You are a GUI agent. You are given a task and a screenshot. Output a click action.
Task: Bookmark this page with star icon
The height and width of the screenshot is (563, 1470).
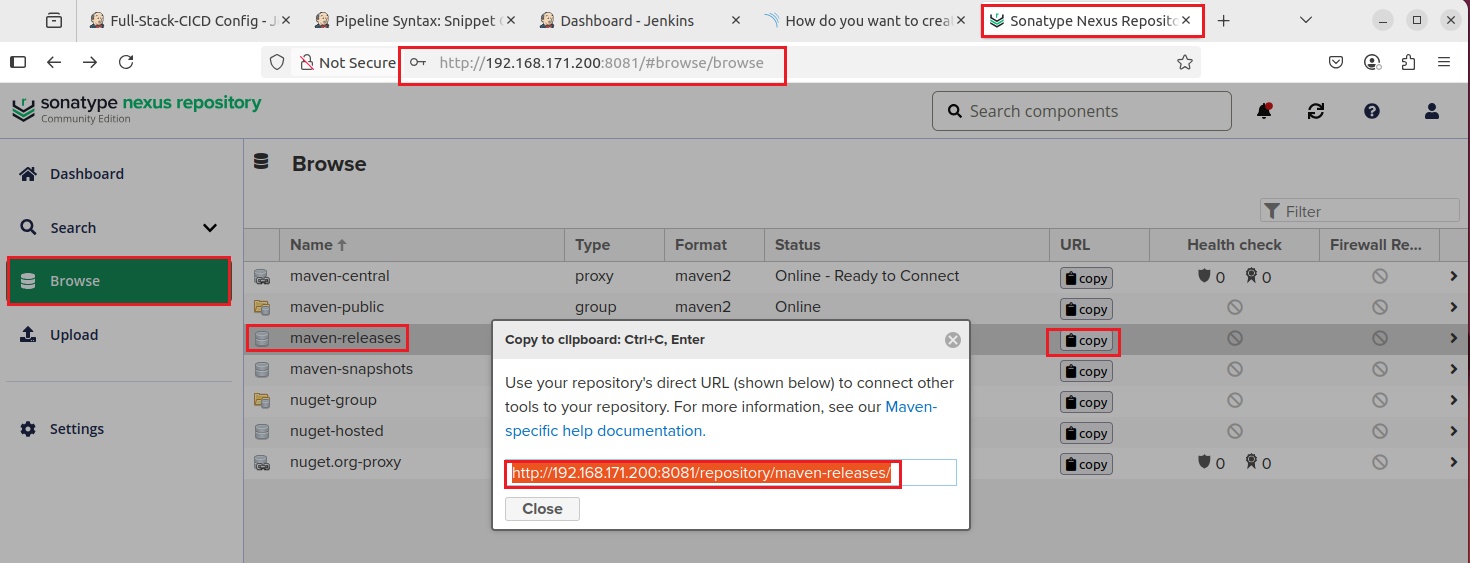[1185, 62]
